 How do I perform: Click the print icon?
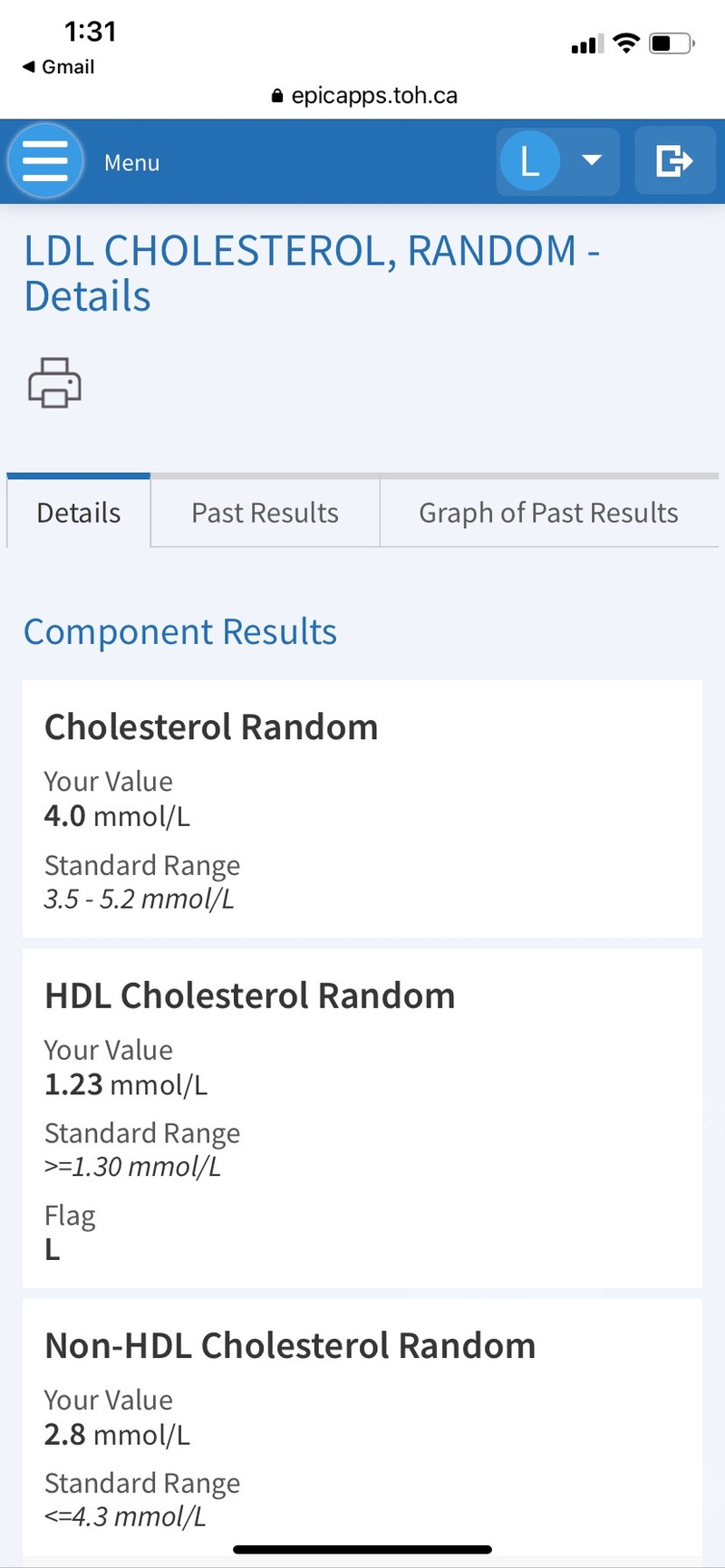(54, 382)
